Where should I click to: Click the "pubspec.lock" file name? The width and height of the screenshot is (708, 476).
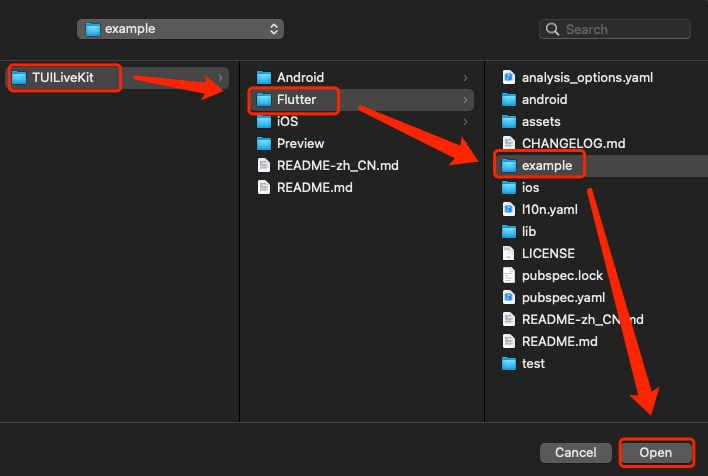point(562,275)
